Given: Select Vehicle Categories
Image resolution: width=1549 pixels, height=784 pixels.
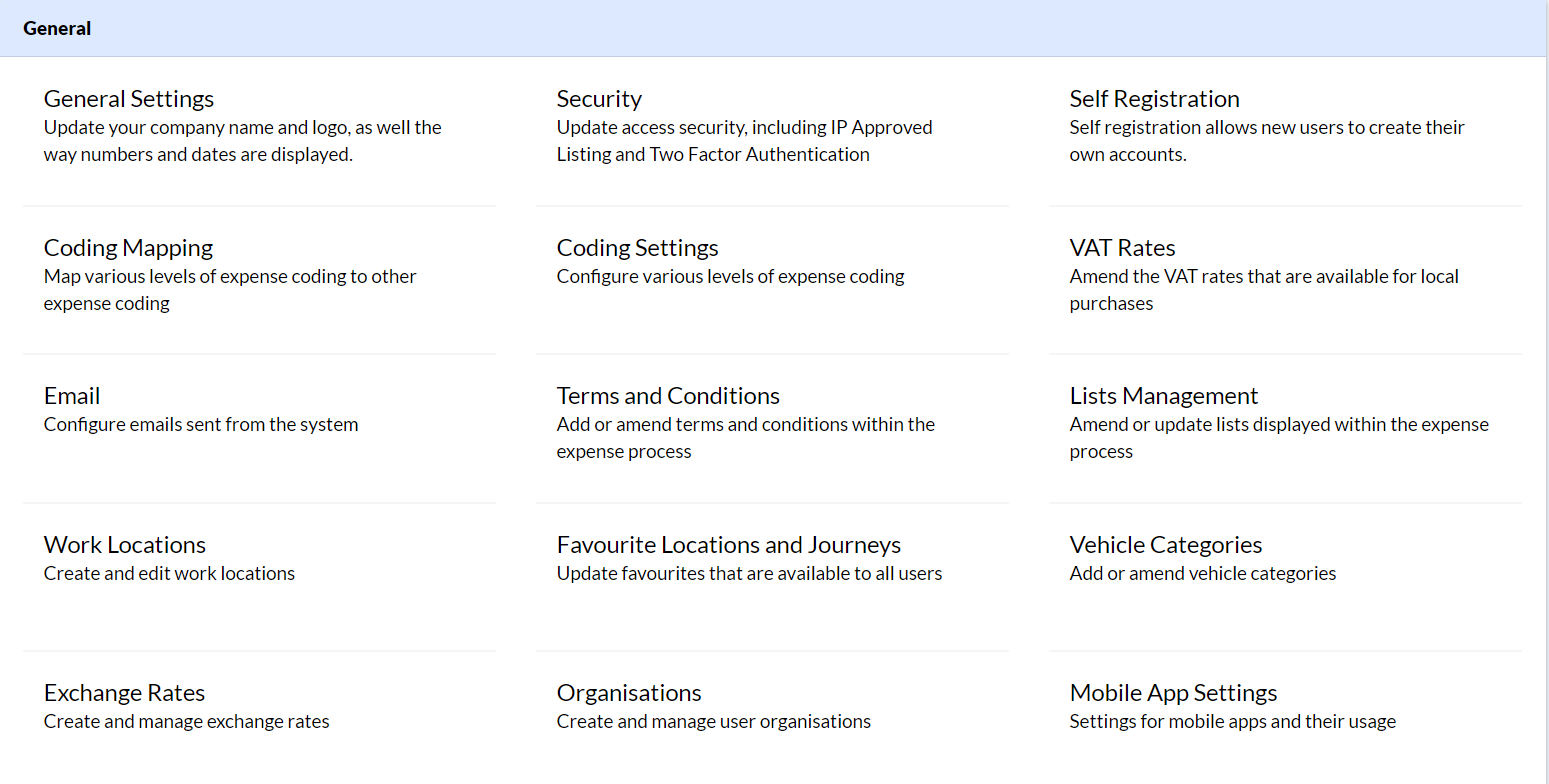Looking at the screenshot, I should (1166, 545).
